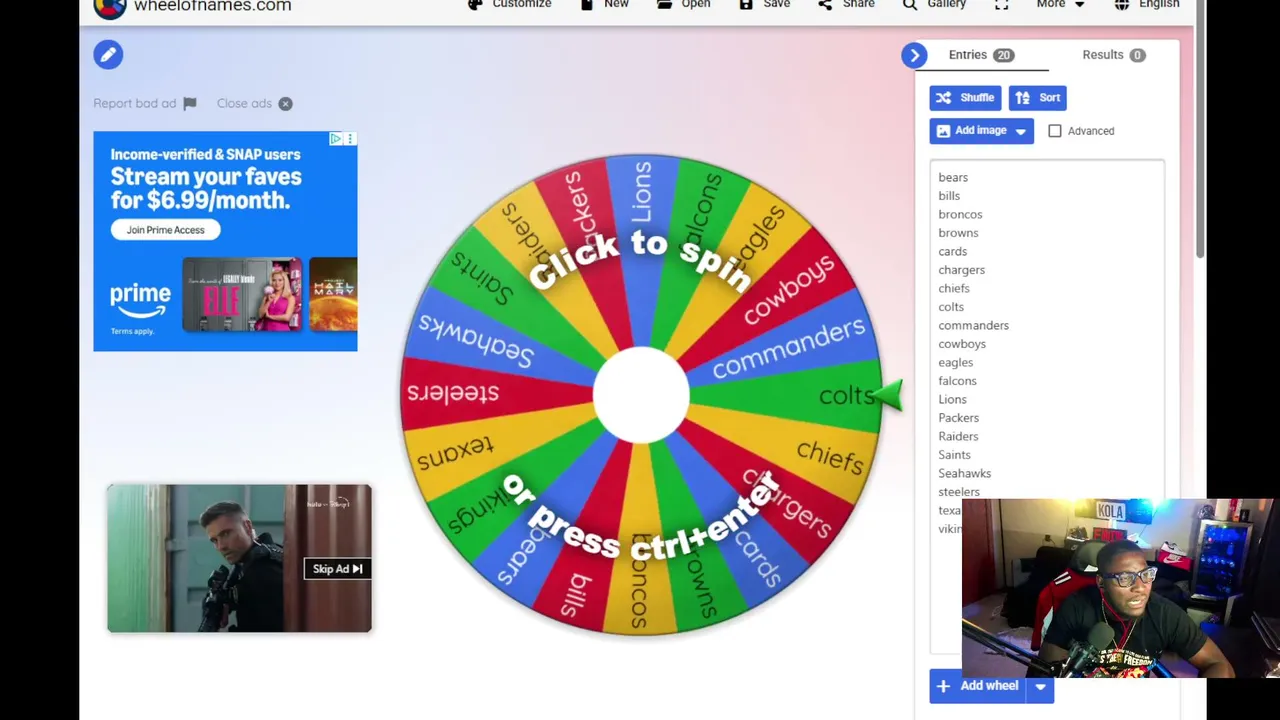Click 'broncos' in the entries list
The image size is (1280, 720).
(960, 215)
